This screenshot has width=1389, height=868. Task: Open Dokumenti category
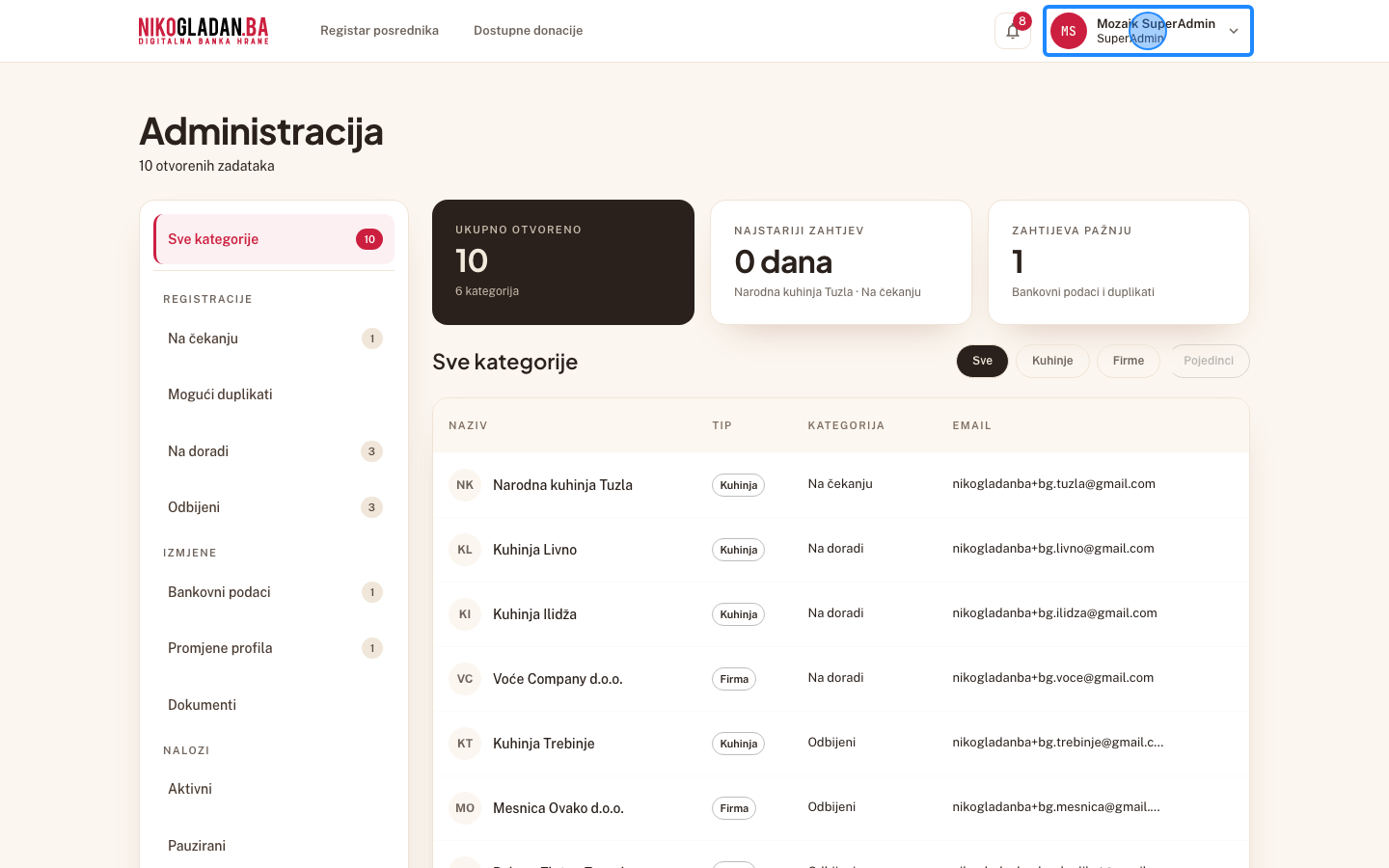click(274, 705)
